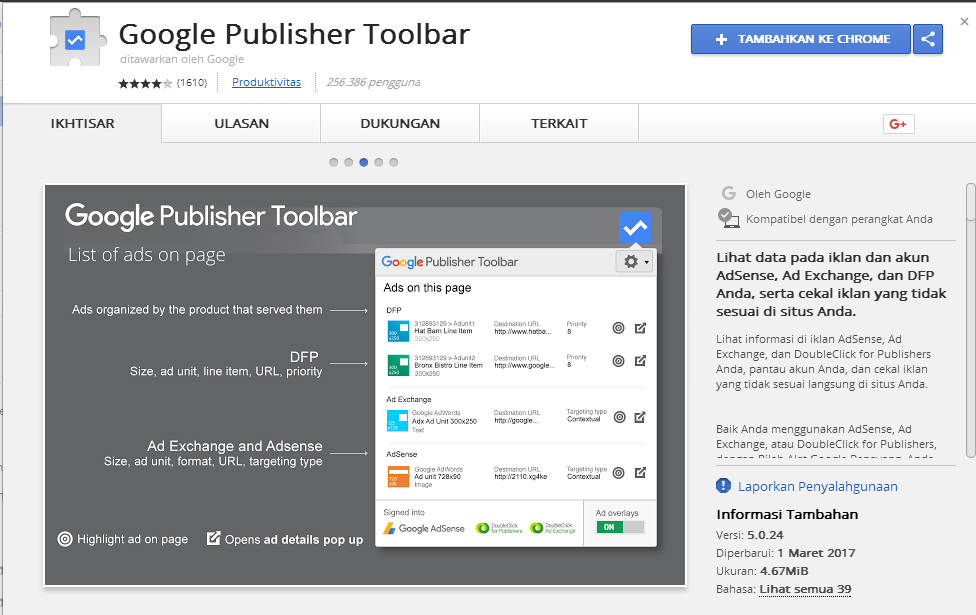This screenshot has height=615, width=976.
Task: Select the third carousel dot
Action: [x=364, y=162]
